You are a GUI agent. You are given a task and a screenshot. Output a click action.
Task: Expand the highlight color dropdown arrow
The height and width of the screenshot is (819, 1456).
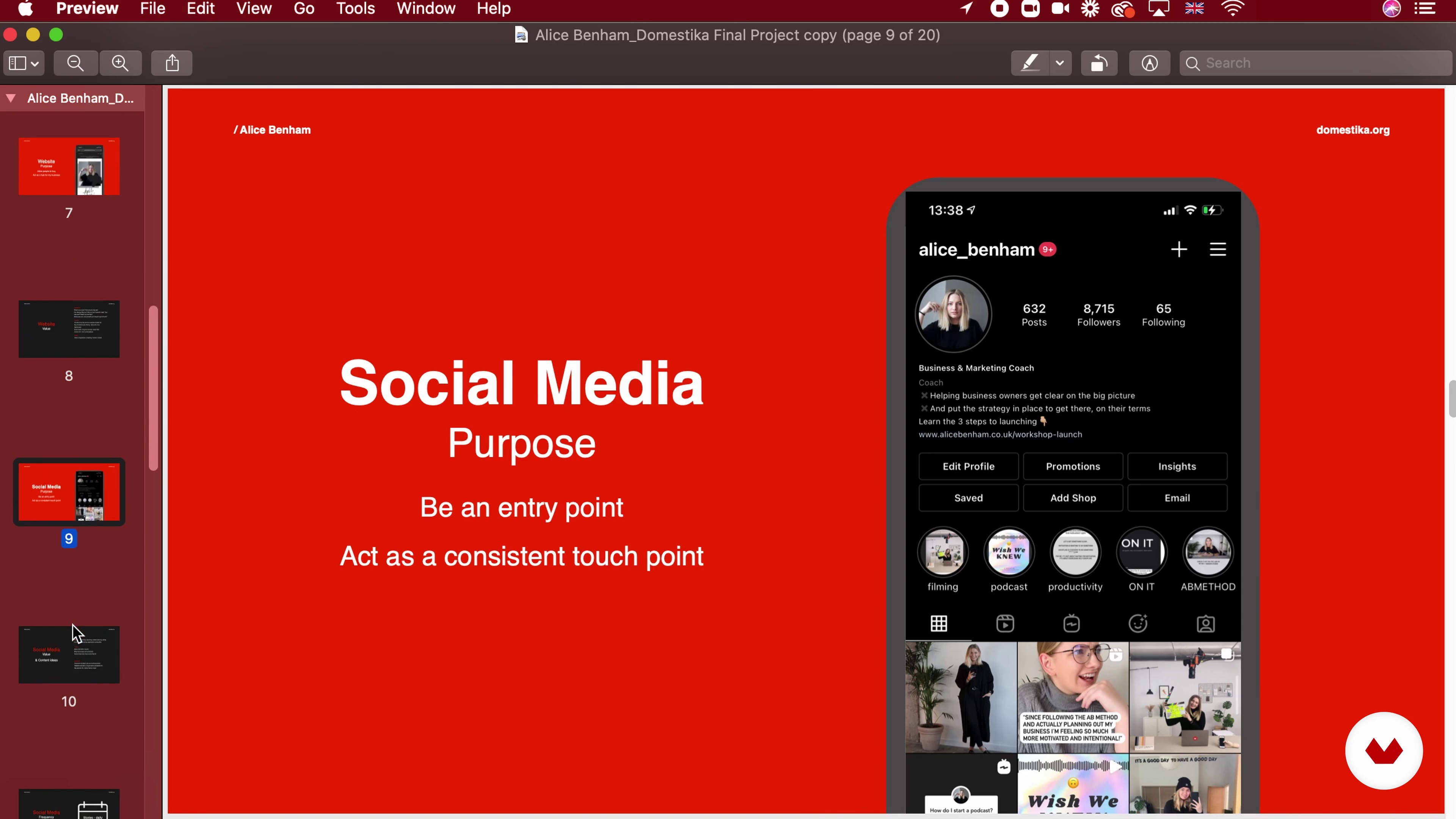pyautogui.click(x=1060, y=63)
